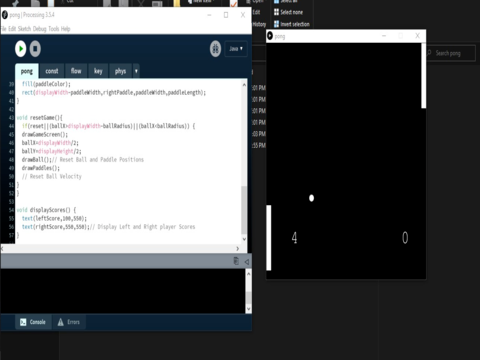The height and width of the screenshot is (360, 480).
Task: Close the pong game window
Action: [417, 36]
